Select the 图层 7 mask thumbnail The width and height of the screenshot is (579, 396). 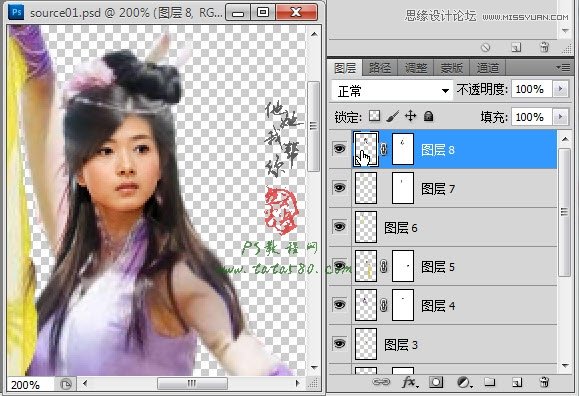(x=402, y=188)
